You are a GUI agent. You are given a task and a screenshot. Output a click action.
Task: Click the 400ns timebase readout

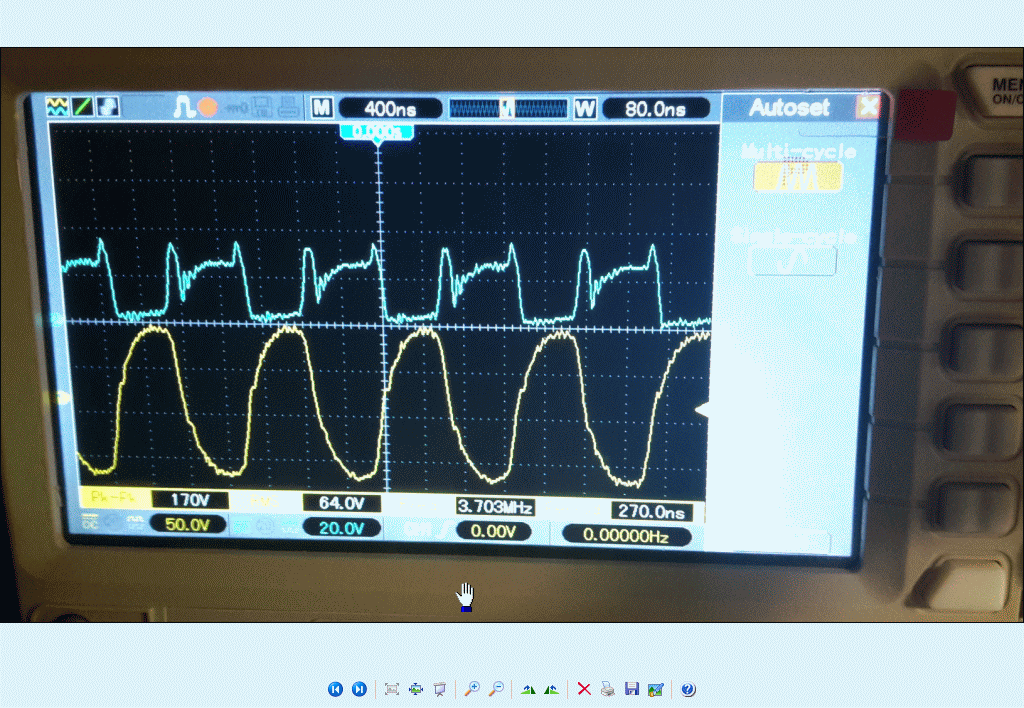point(390,108)
